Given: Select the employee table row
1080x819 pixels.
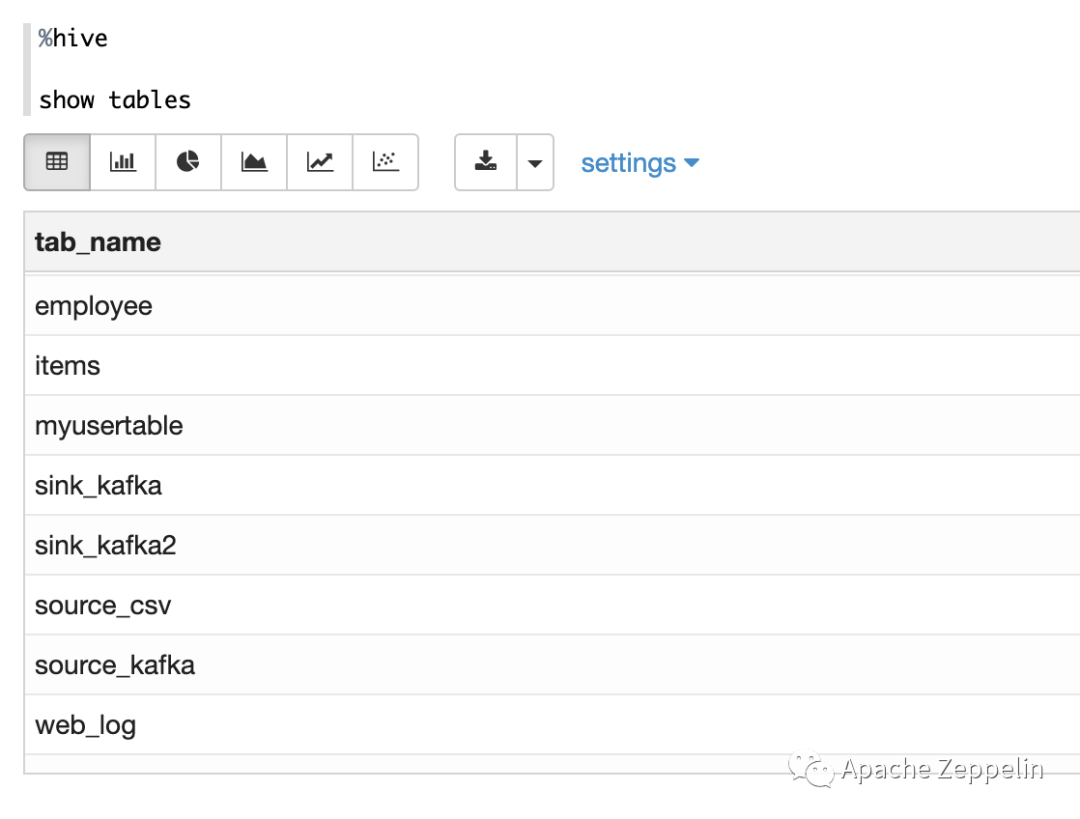Looking at the screenshot, I should pyautogui.click(x=552, y=306).
